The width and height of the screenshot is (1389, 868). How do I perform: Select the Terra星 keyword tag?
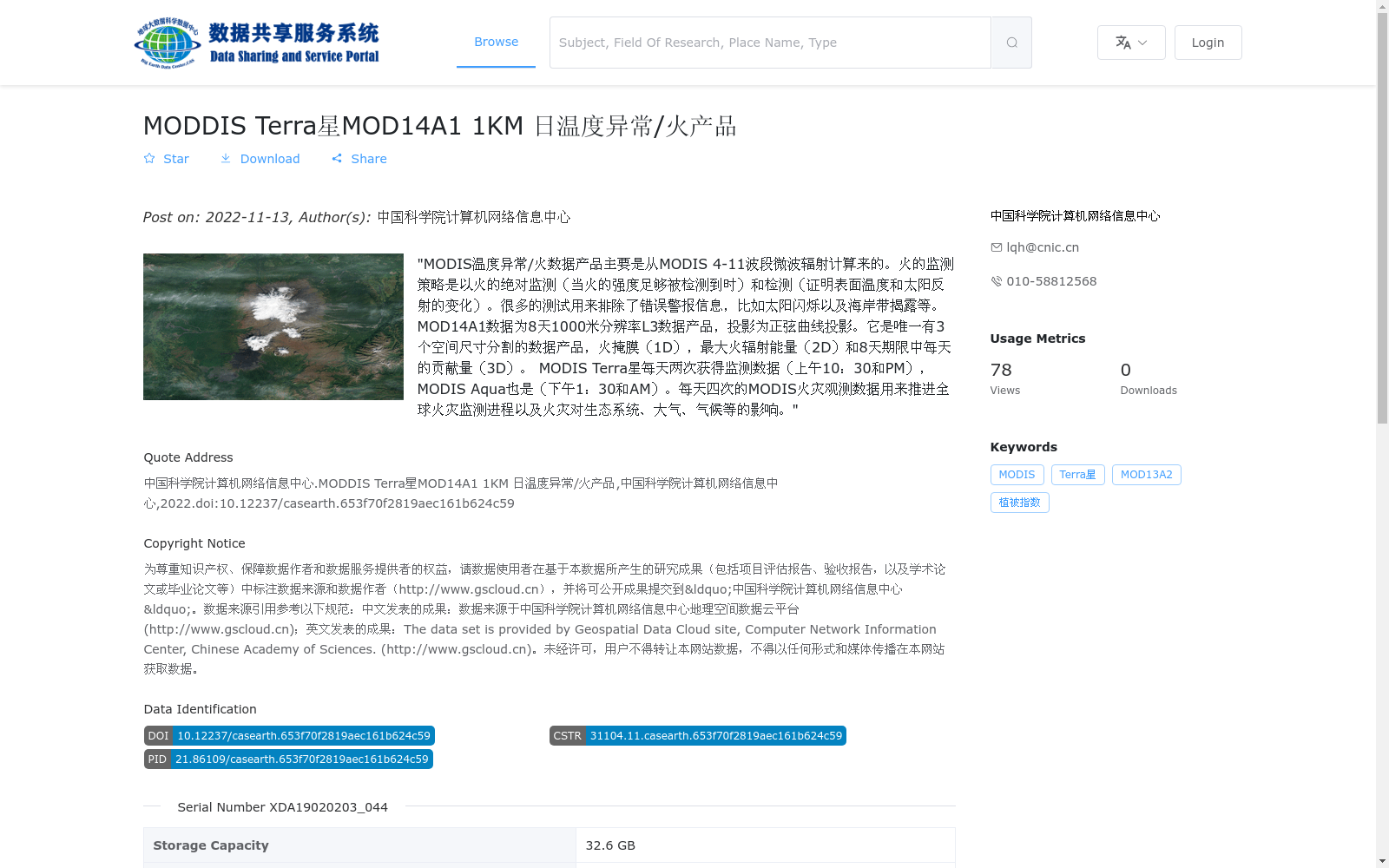[x=1078, y=475]
